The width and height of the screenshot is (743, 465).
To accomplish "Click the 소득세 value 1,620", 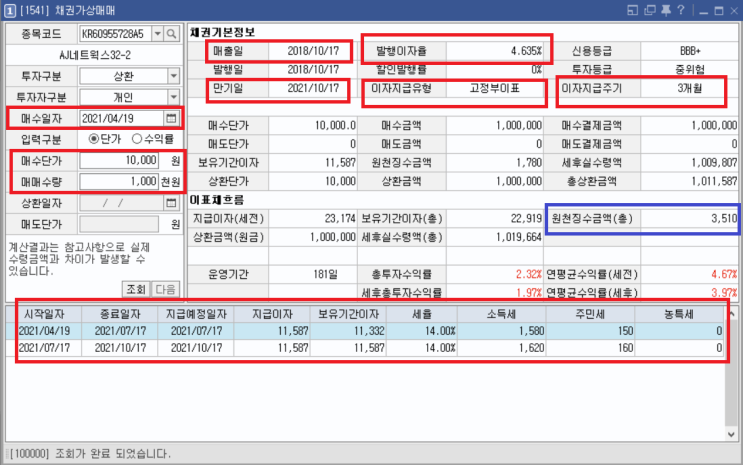I will pos(531,348).
